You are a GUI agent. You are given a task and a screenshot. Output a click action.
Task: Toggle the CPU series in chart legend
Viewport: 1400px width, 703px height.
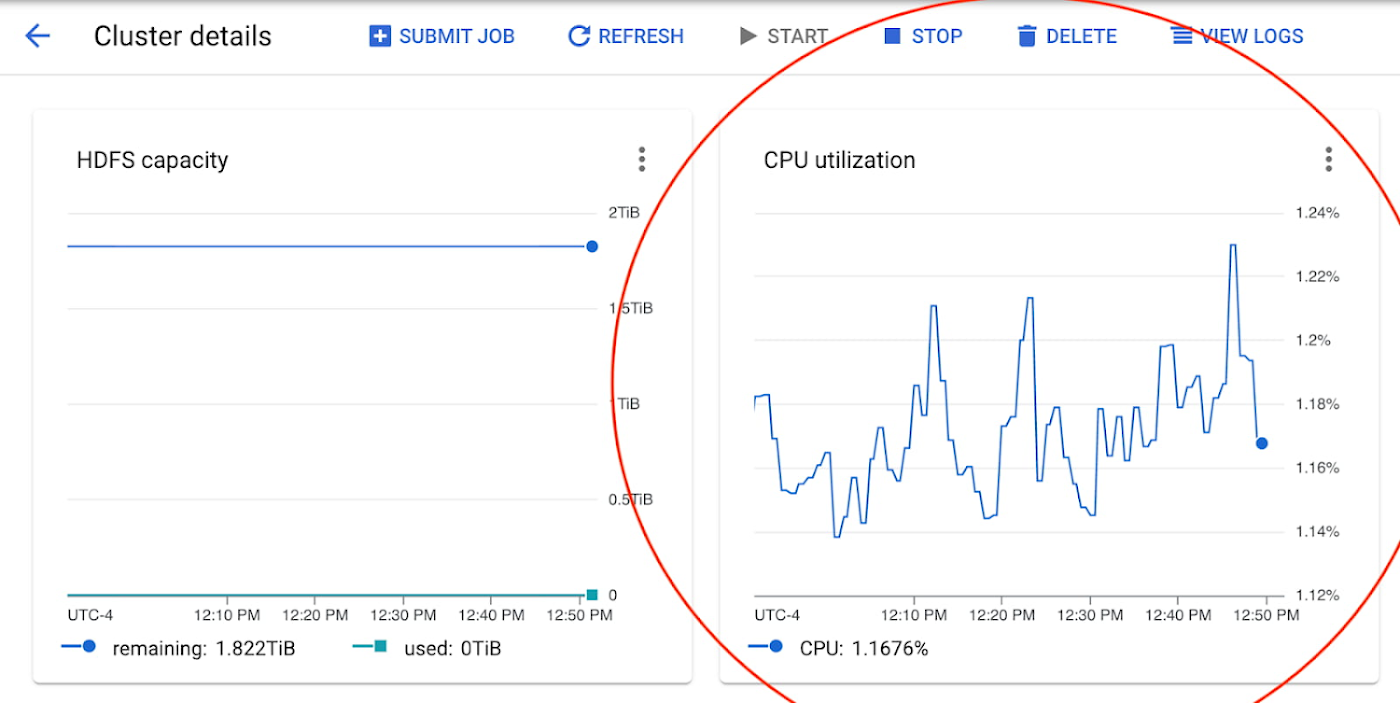[x=838, y=648]
